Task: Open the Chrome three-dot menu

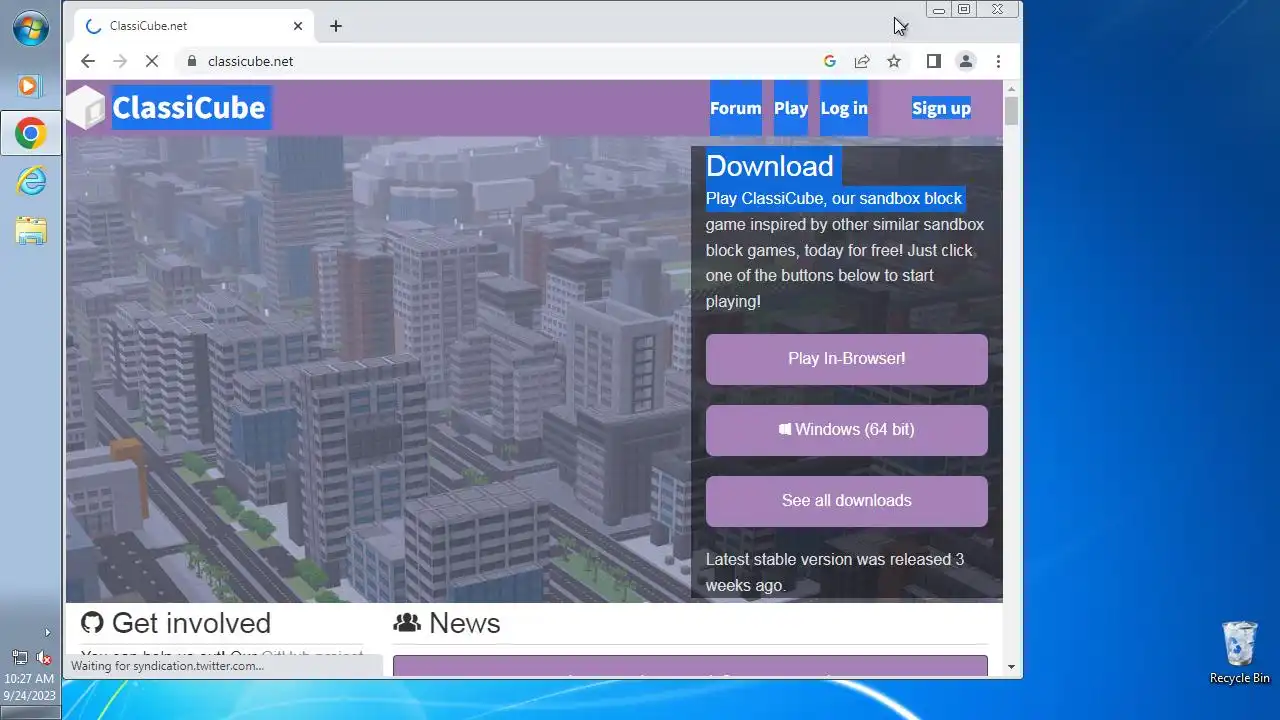Action: coord(998,61)
